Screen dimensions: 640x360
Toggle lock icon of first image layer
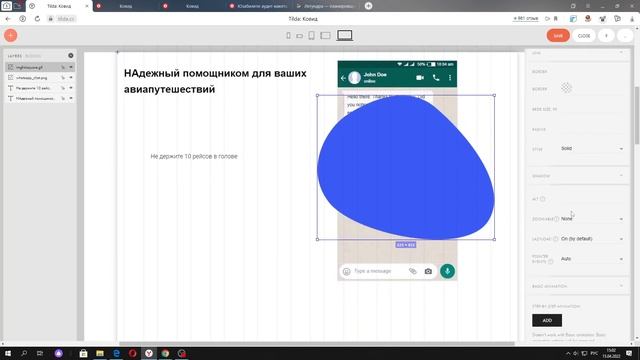(x=63, y=67)
